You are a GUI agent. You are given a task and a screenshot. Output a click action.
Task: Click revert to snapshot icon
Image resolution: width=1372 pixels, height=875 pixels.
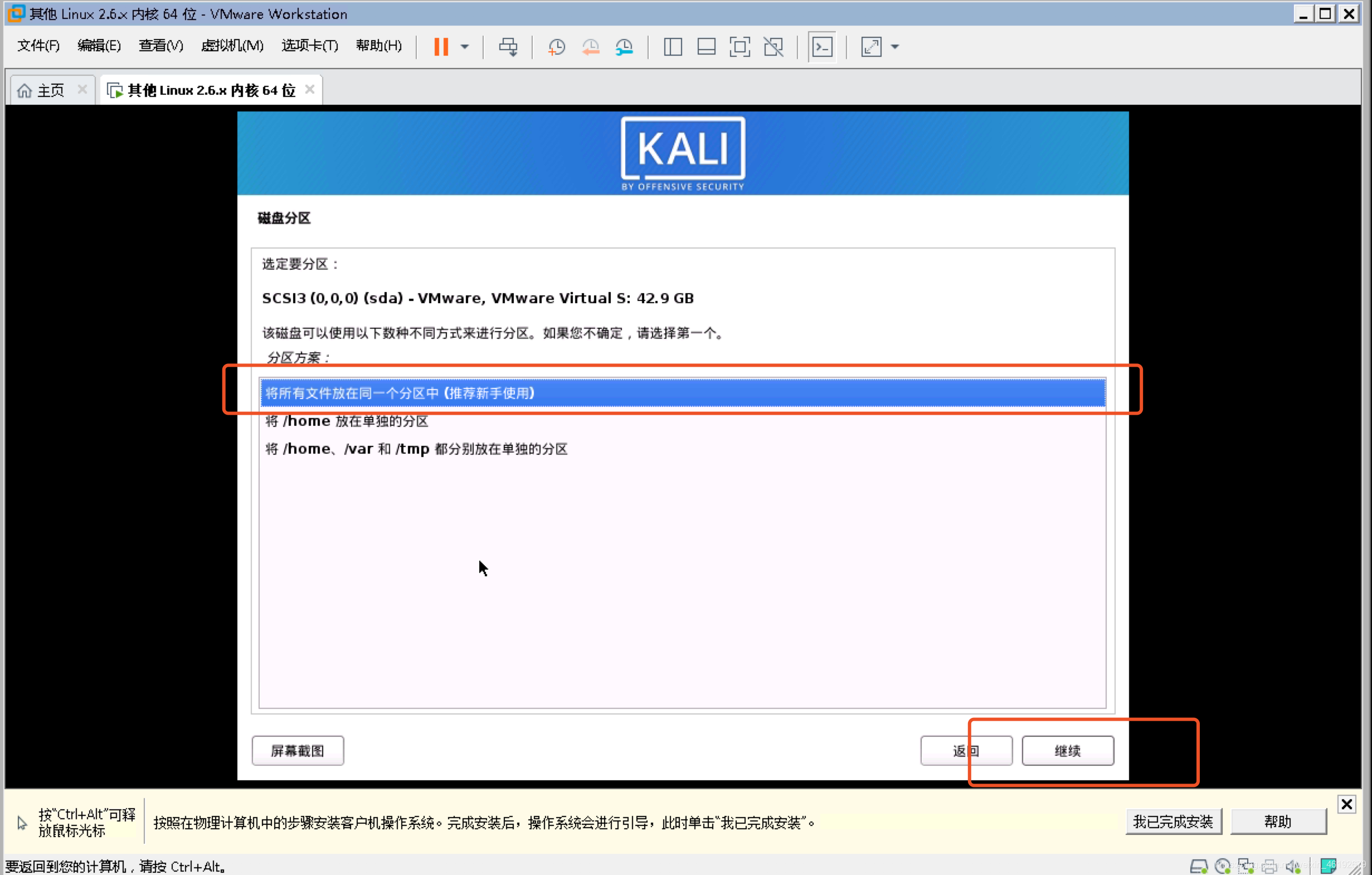click(590, 47)
